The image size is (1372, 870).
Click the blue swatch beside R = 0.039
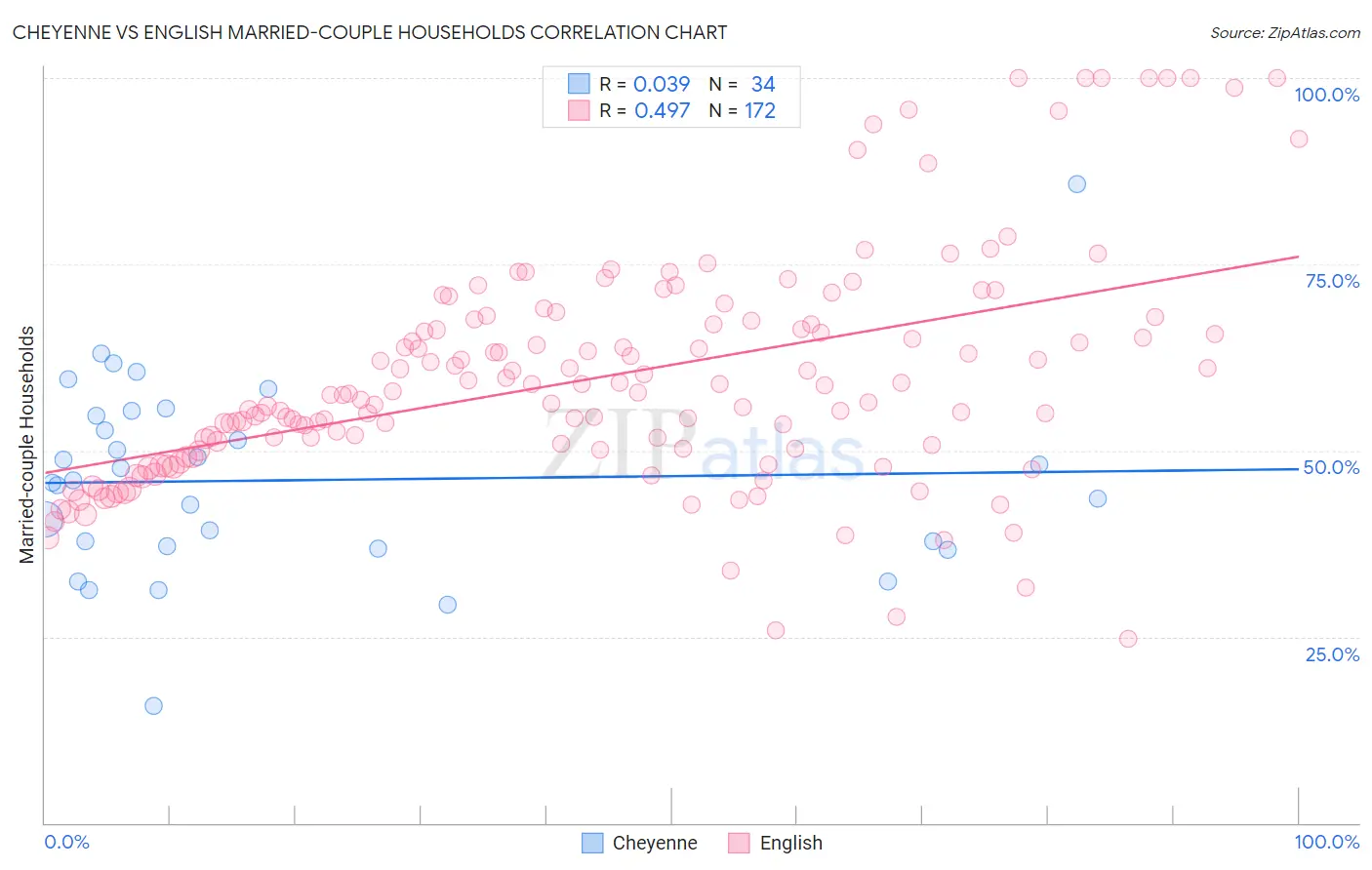[x=579, y=84]
